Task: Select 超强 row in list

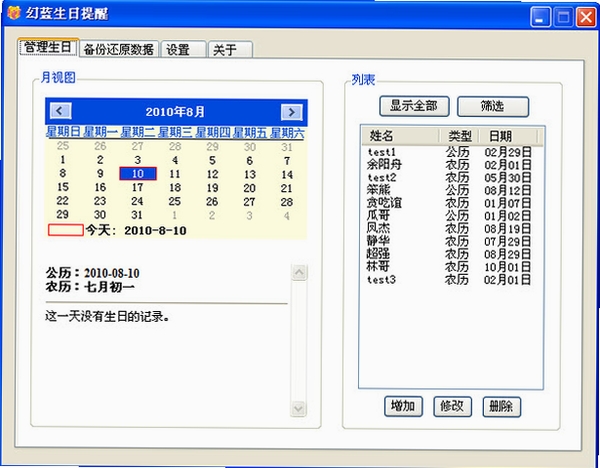Action: click(x=450, y=254)
